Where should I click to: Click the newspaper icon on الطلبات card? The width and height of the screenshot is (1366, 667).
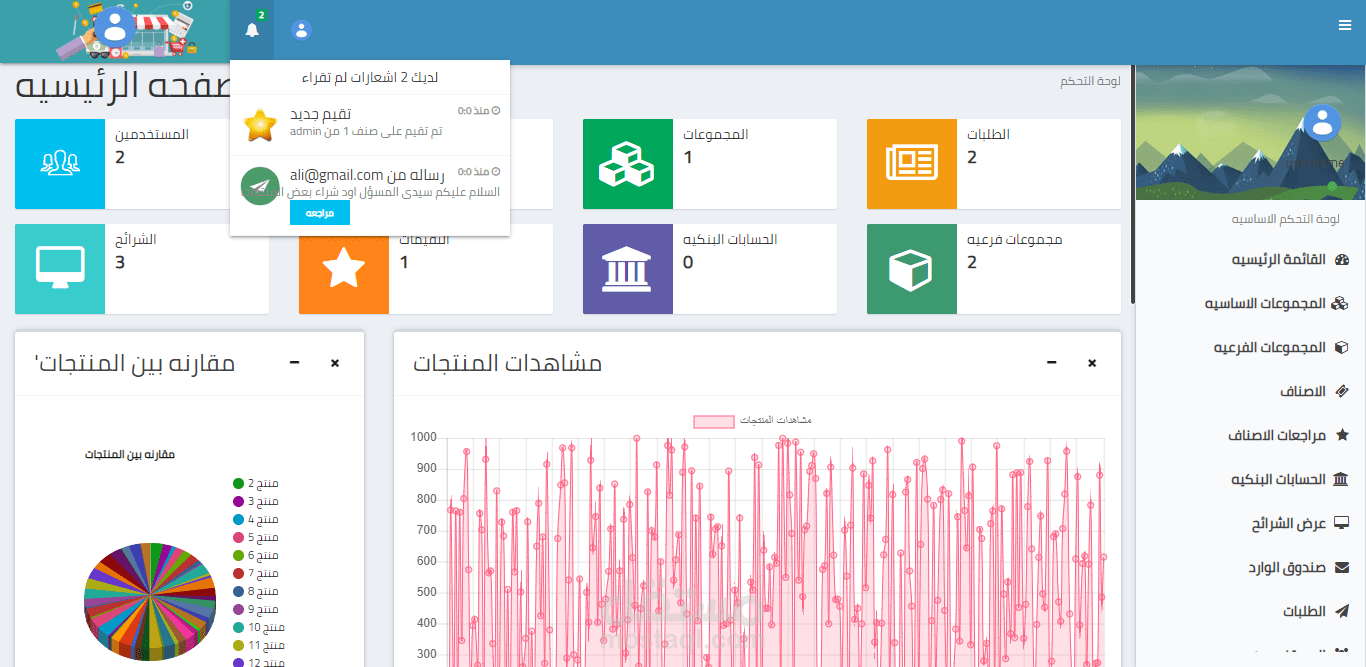click(911, 164)
